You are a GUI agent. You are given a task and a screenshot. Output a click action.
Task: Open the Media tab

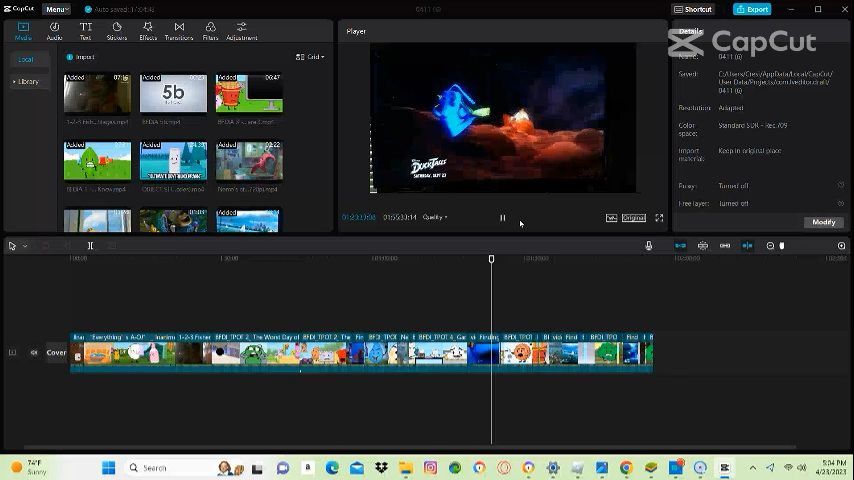click(23, 31)
